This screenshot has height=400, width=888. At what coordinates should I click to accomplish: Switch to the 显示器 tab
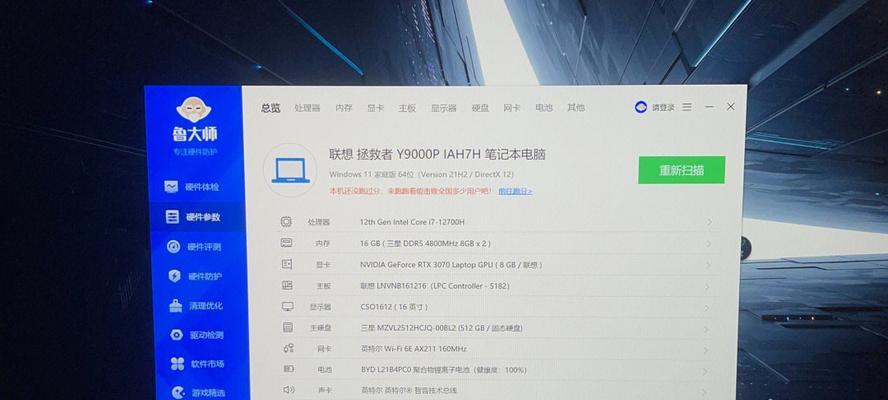(x=443, y=108)
